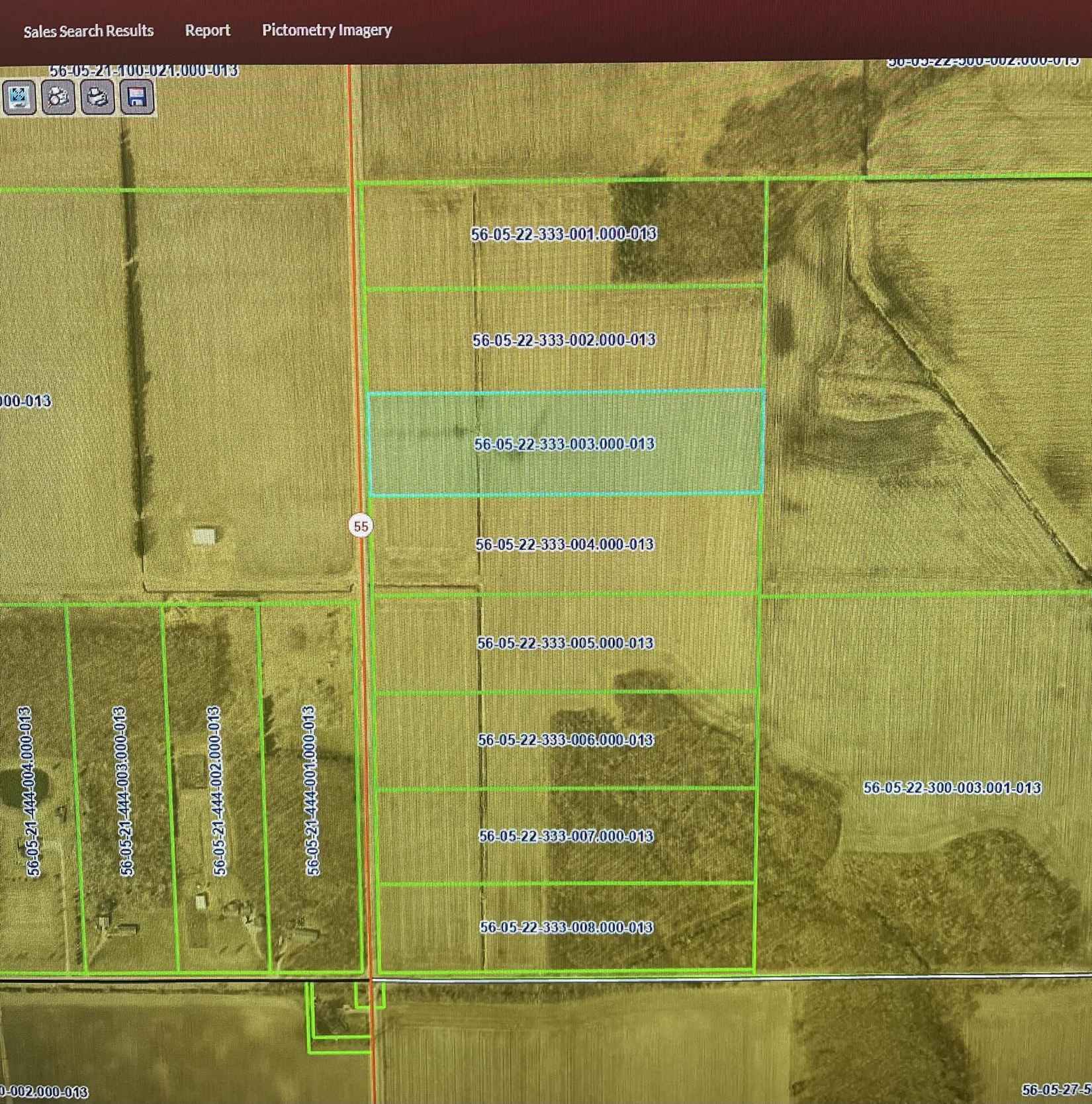This screenshot has width=1092, height=1104.
Task: Select narrow parcel 56-05-21-444-002.000-013
Action: (x=215, y=790)
